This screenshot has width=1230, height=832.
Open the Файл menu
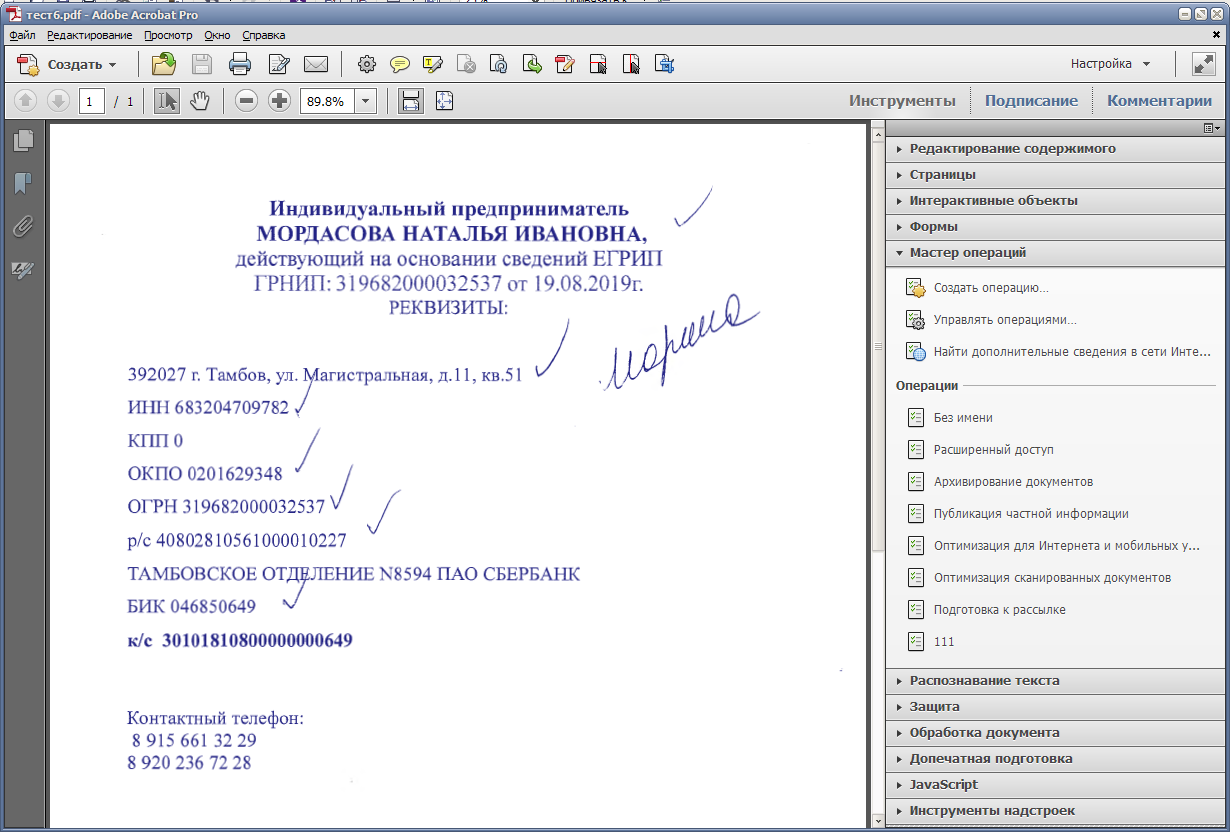[x=23, y=35]
